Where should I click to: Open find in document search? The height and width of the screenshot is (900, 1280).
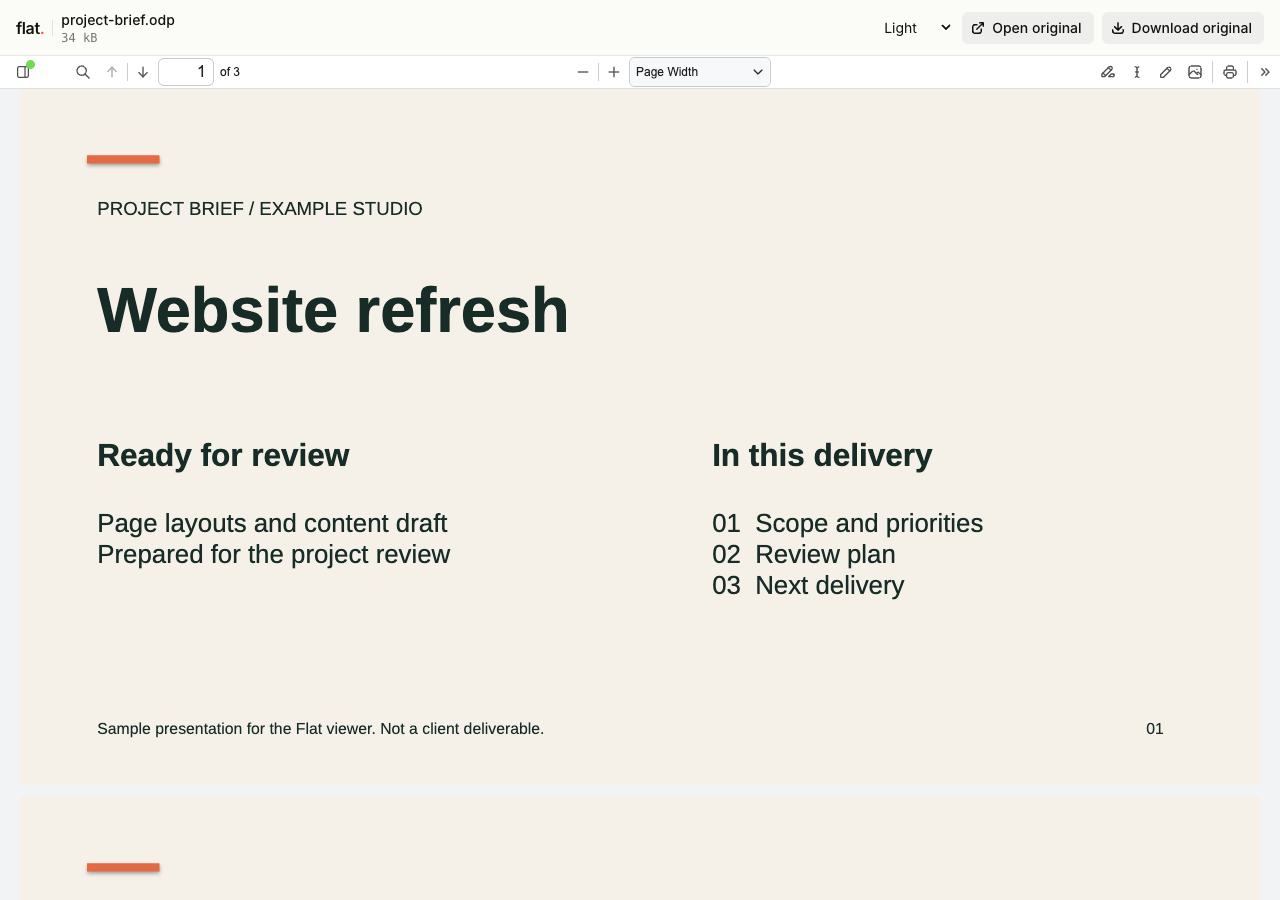[x=83, y=72]
